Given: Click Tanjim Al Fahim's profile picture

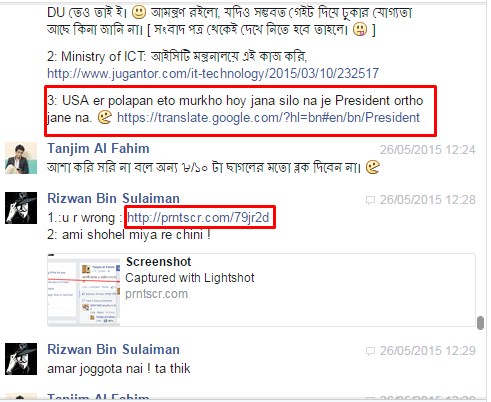Looking at the screenshot, I should [x=21, y=158].
